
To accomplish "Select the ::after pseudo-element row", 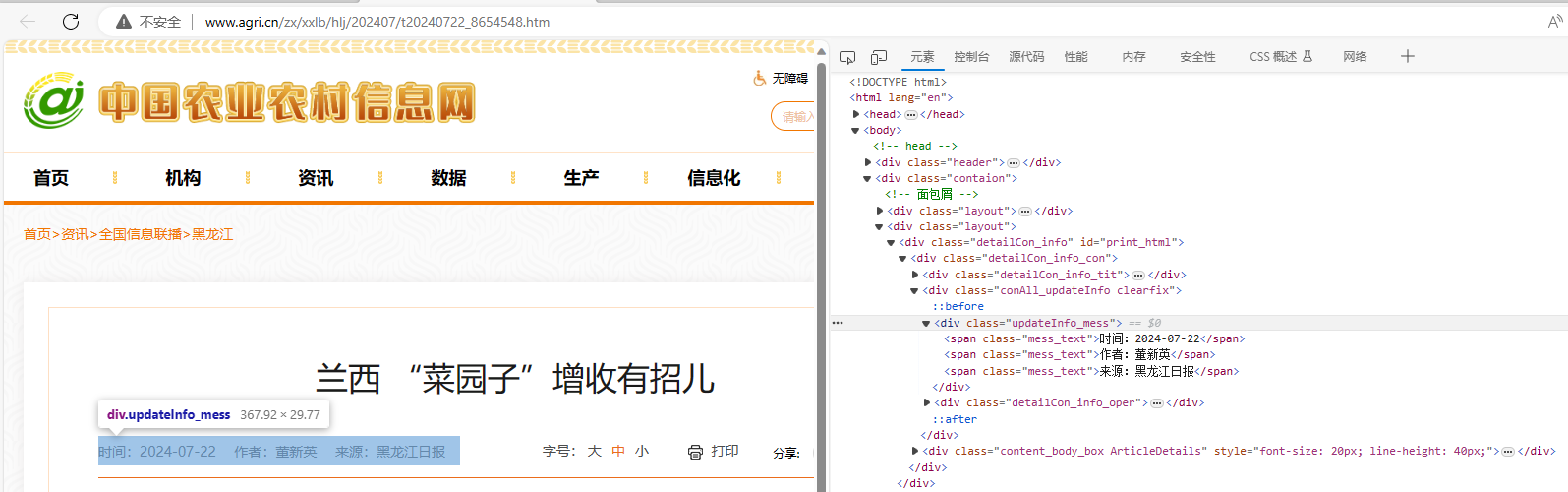I will point(955,419).
